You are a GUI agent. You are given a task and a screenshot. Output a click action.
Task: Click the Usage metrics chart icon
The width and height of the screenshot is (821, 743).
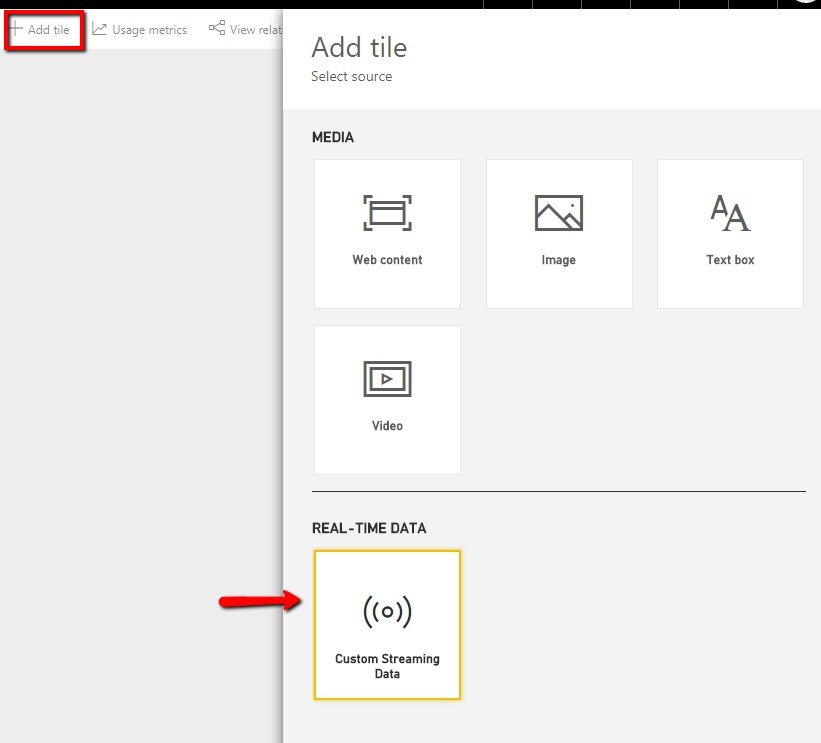click(x=100, y=28)
